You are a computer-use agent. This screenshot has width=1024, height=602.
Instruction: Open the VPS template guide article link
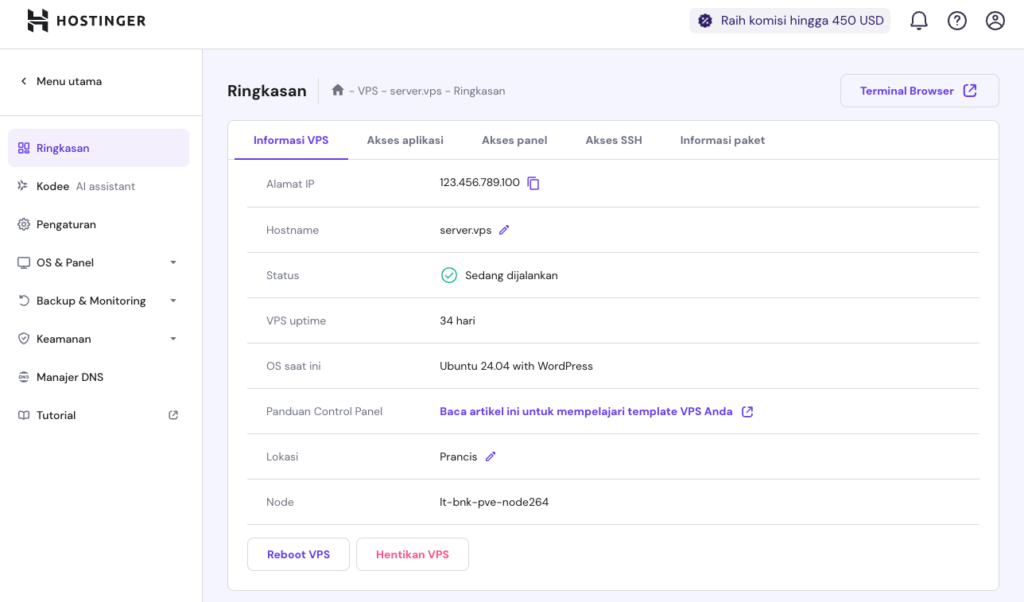click(585, 411)
